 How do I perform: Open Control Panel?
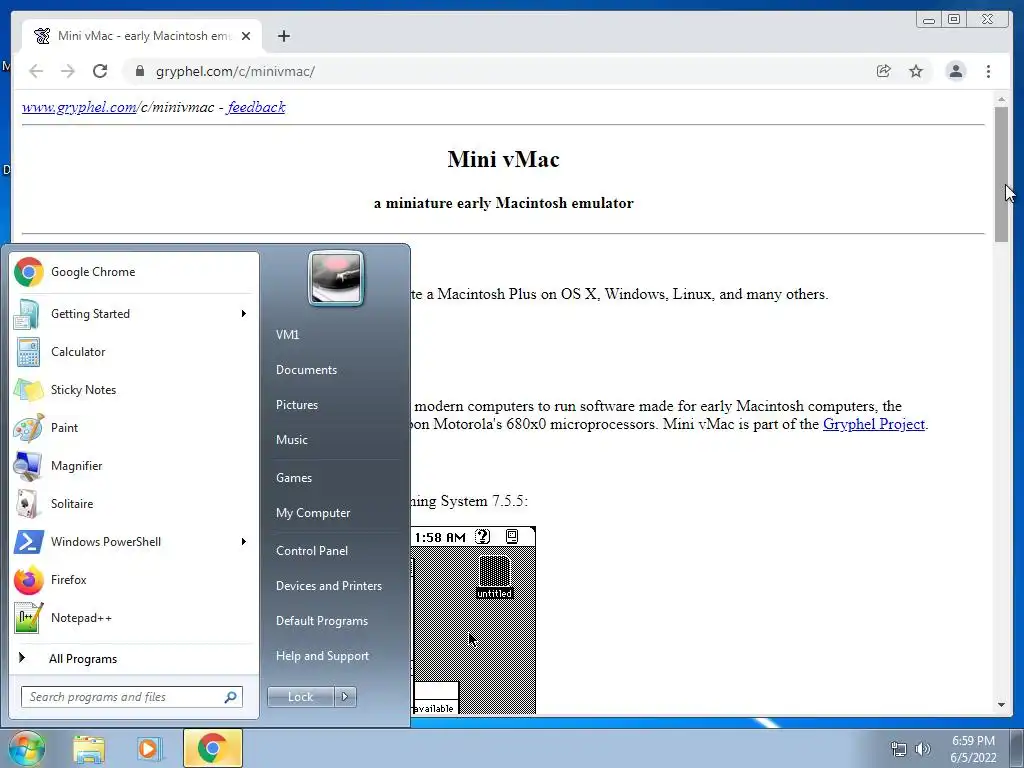pos(312,551)
